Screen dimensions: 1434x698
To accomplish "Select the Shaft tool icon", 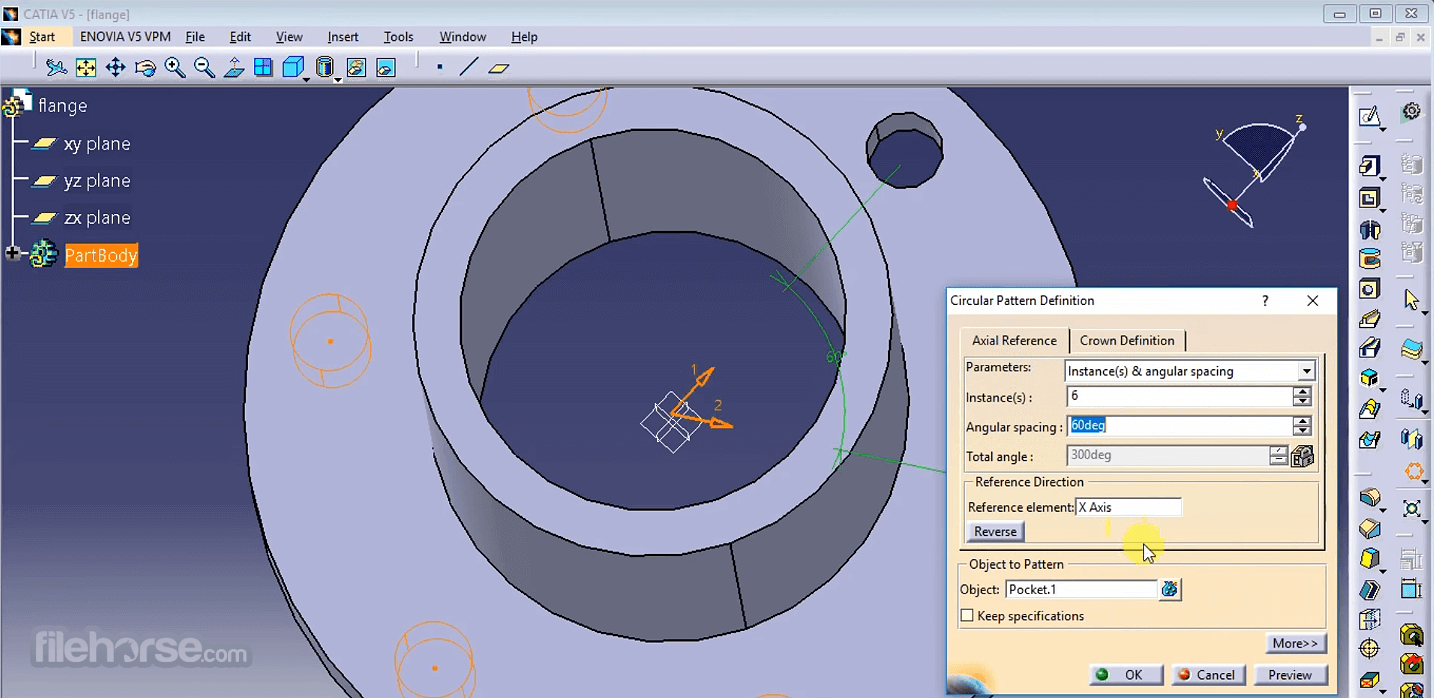I will tap(1369, 229).
